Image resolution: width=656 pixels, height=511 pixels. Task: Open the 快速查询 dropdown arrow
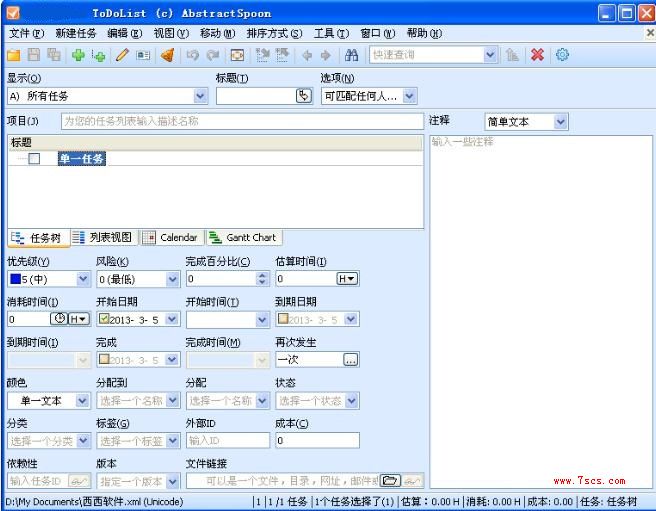click(490, 55)
